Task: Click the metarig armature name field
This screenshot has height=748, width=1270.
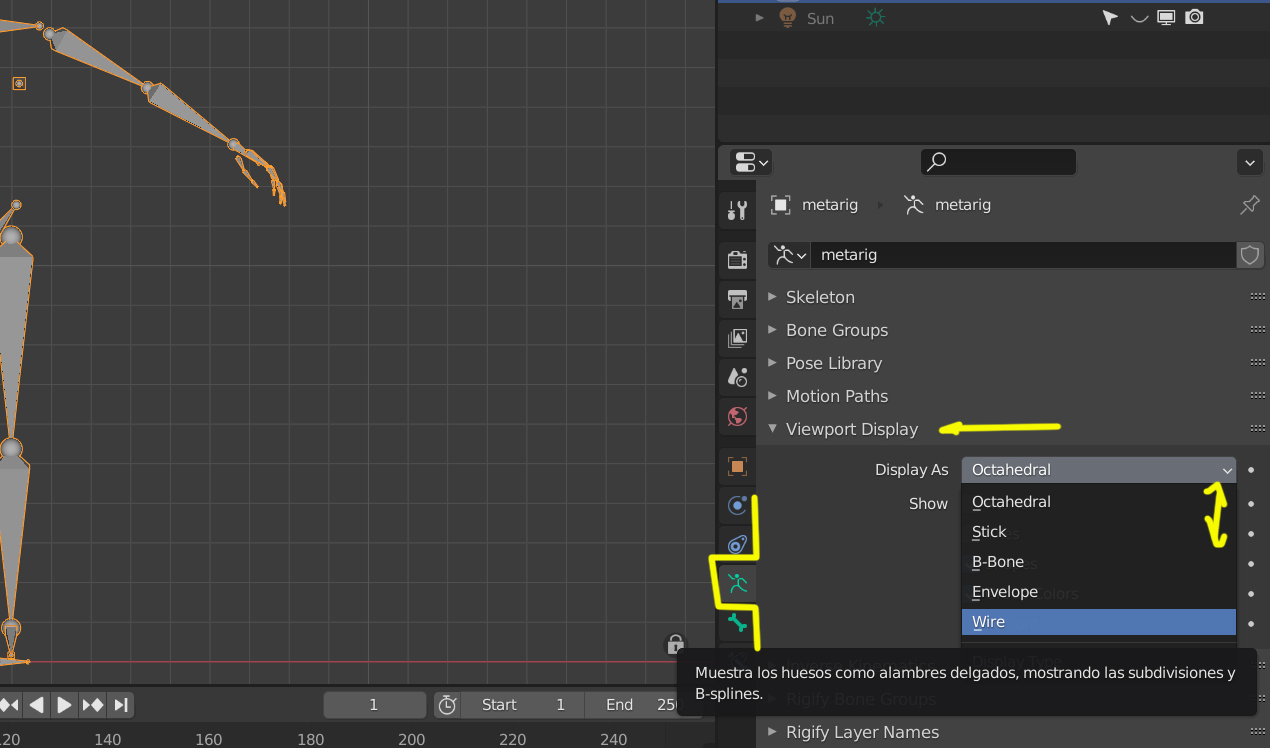Action: pos(1023,255)
